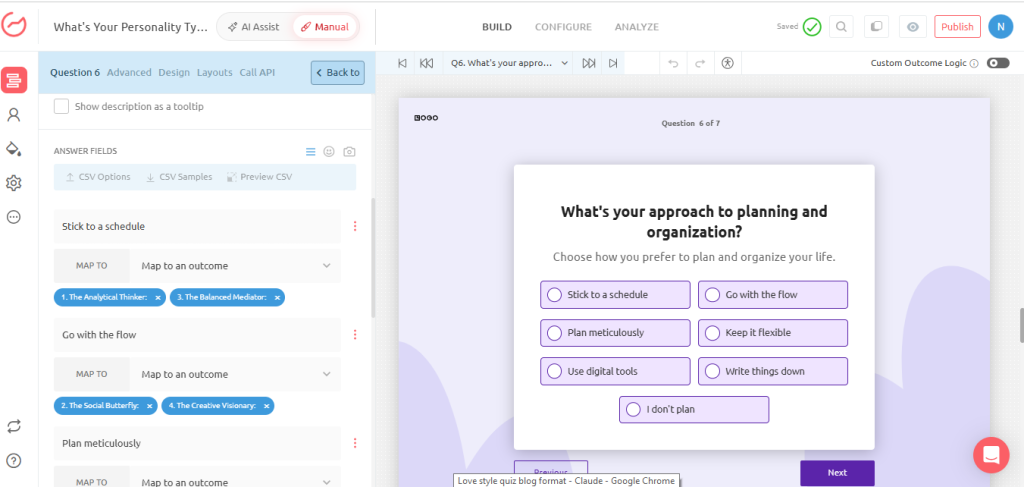The height and width of the screenshot is (487, 1024).
Task: Open options menu for Plan meticulously
Action: click(355, 443)
